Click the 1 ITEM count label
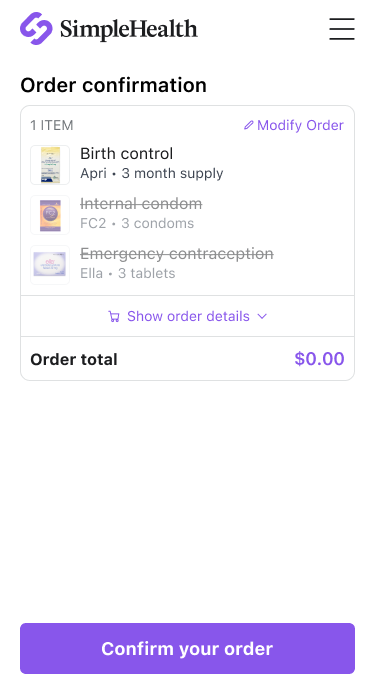Image resolution: width=375 pixels, height=700 pixels. 52,125
